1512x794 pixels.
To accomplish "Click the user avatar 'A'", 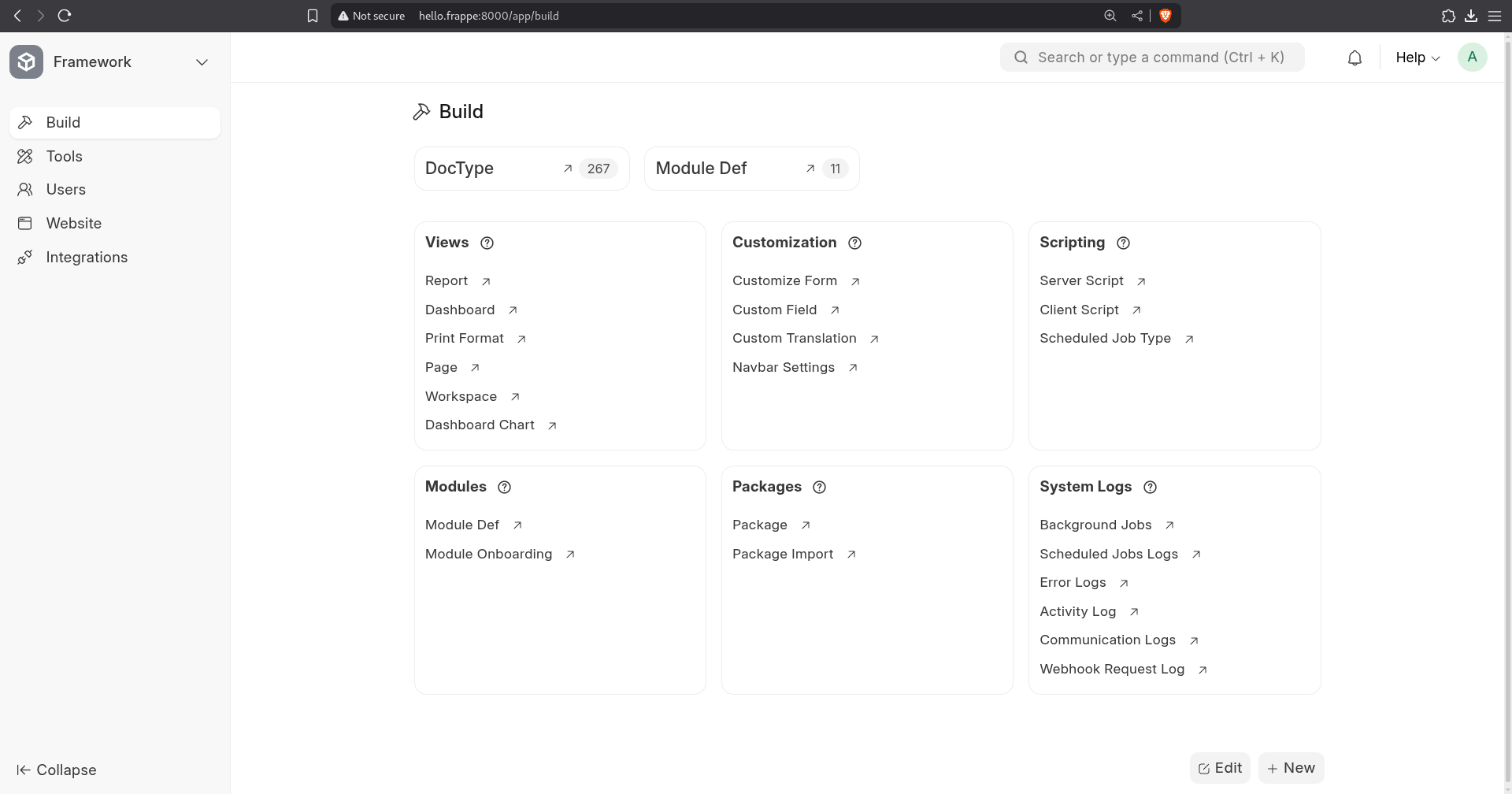I will 1472,58.
